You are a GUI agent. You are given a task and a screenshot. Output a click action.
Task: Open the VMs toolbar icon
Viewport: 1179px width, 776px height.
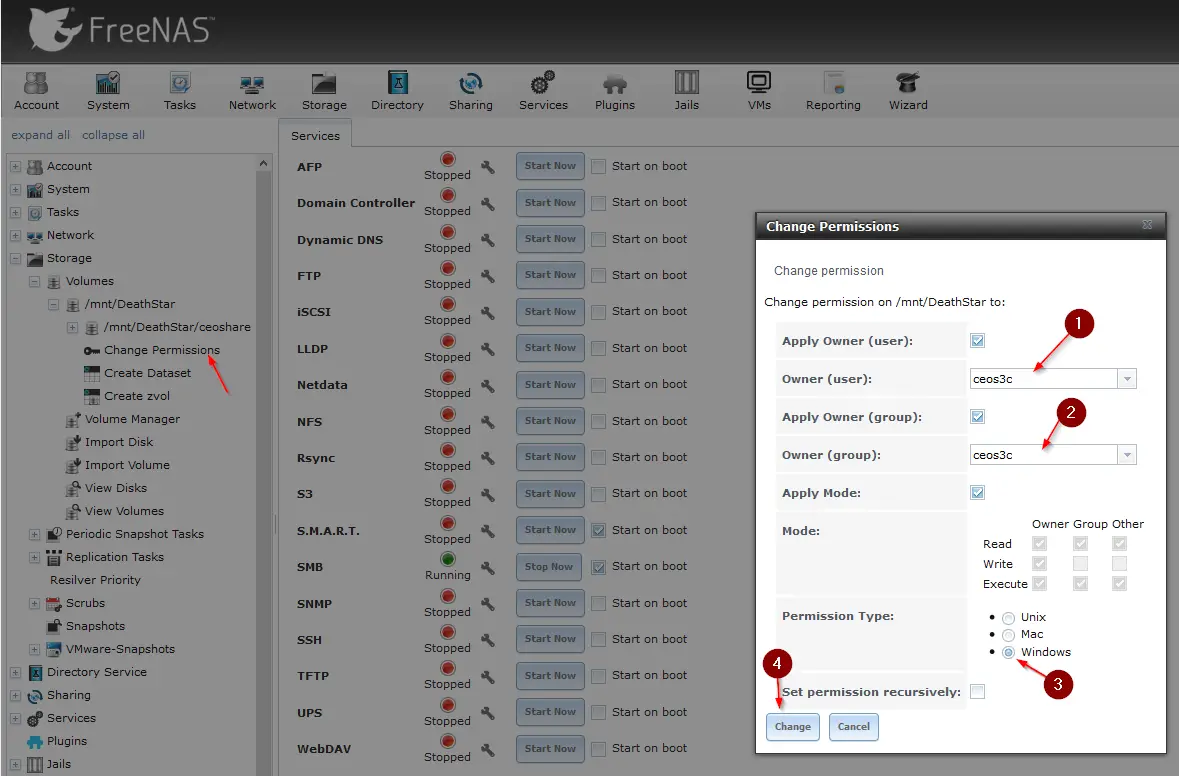pos(759,91)
